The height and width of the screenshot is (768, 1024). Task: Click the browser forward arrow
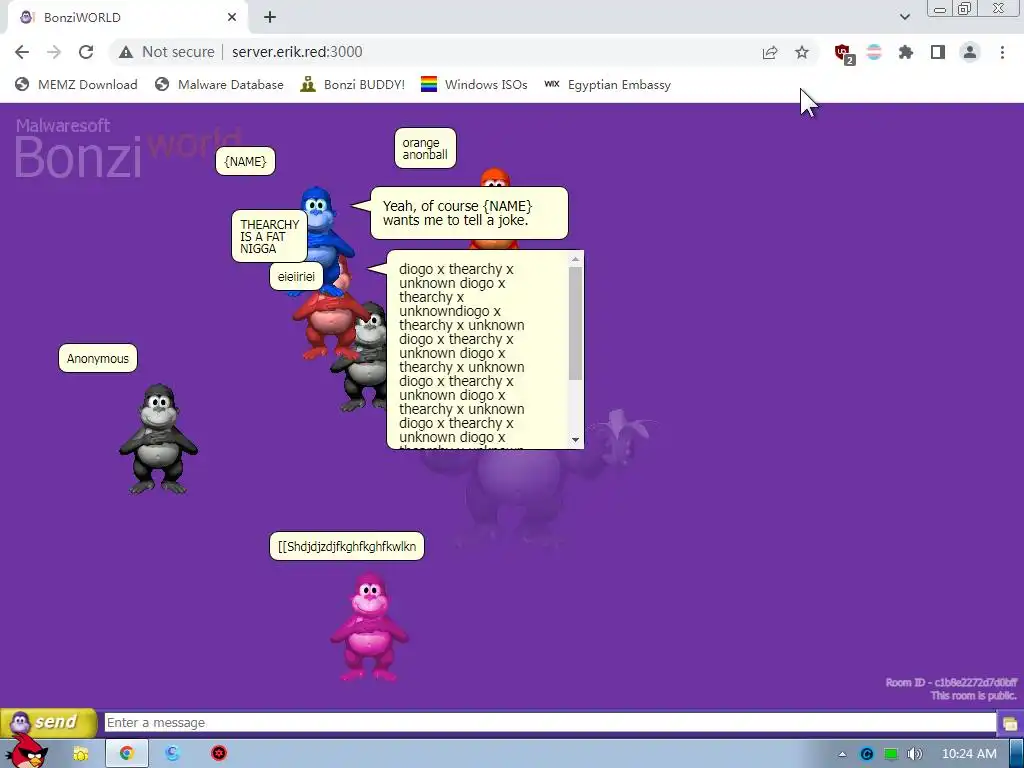click(54, 52)
